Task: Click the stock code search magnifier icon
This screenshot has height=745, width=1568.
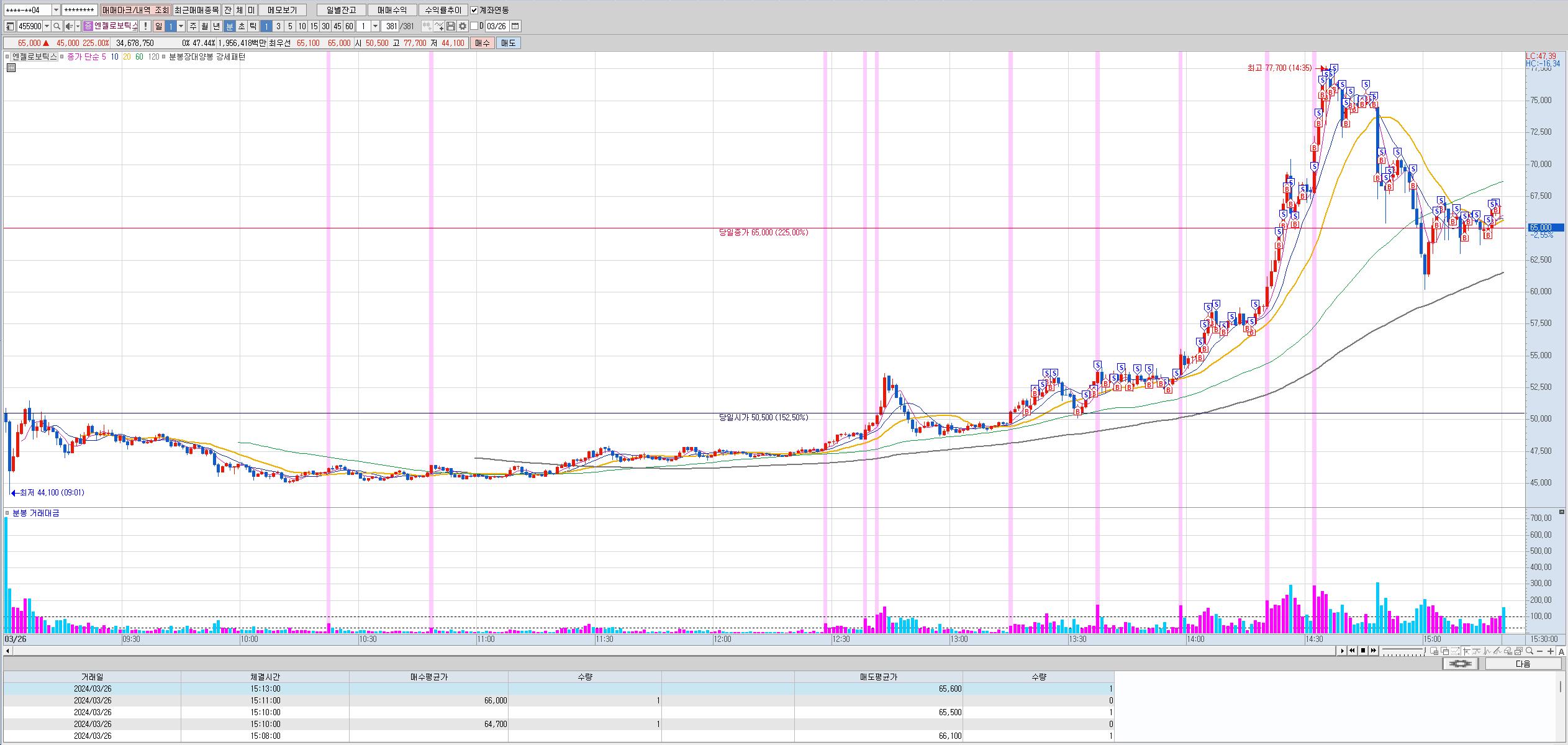Action: [x=57, y=26]
